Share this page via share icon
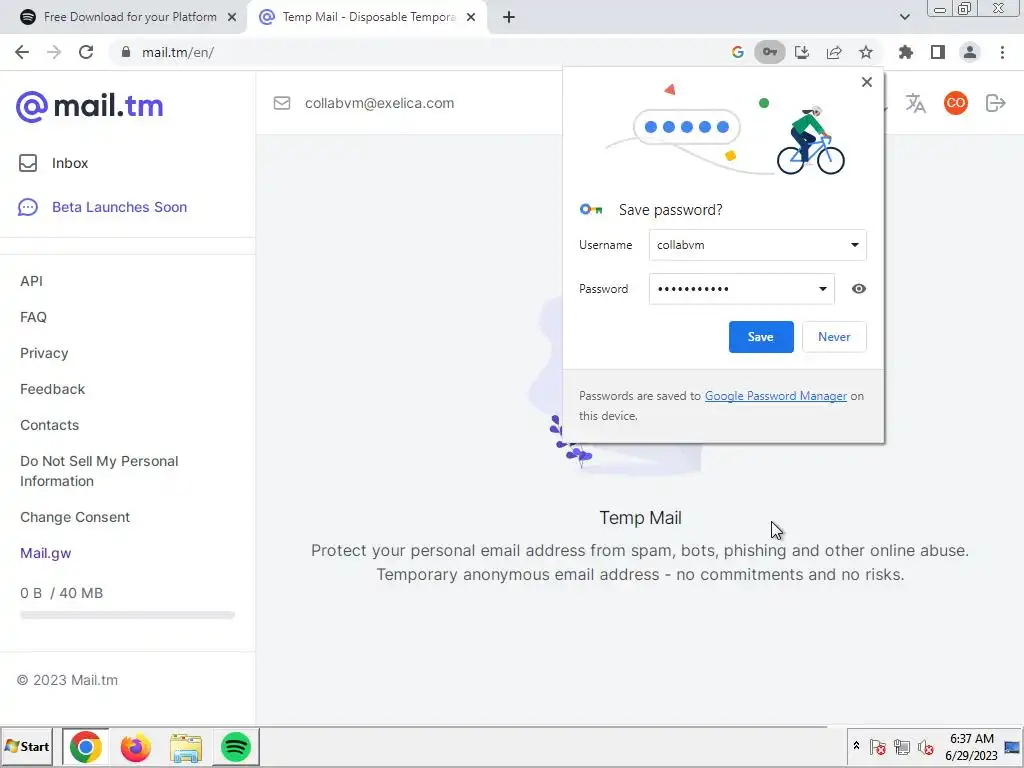Viewport: 1024px width, 768px height. coord(834,52)
